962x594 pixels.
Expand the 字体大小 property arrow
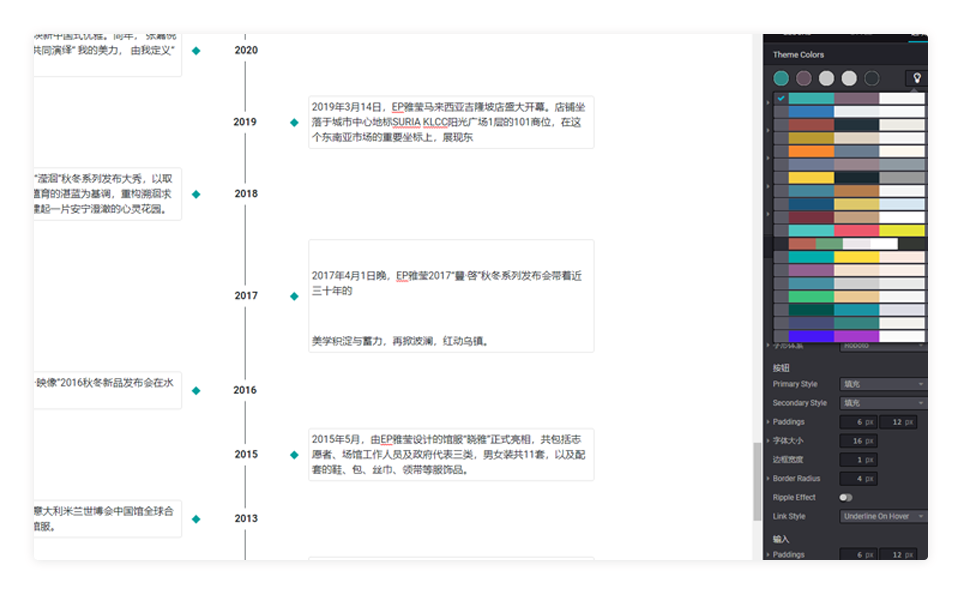pyautogui.click(x=768, y=441)
